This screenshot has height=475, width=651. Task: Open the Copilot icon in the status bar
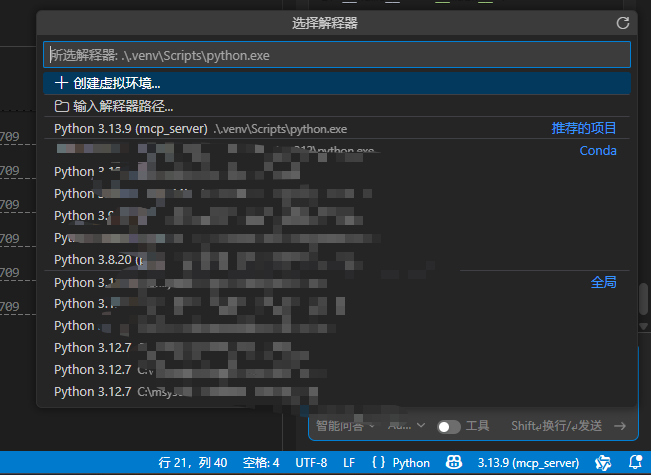point(454,463)
